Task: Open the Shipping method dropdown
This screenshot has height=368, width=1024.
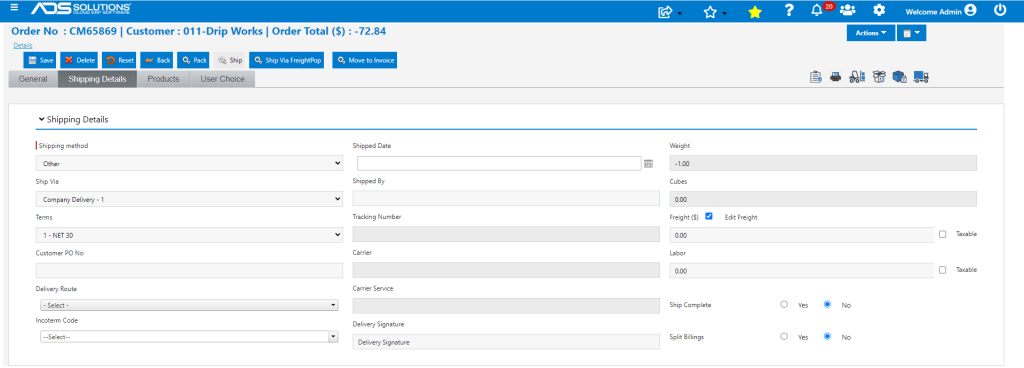Action: 189,163
